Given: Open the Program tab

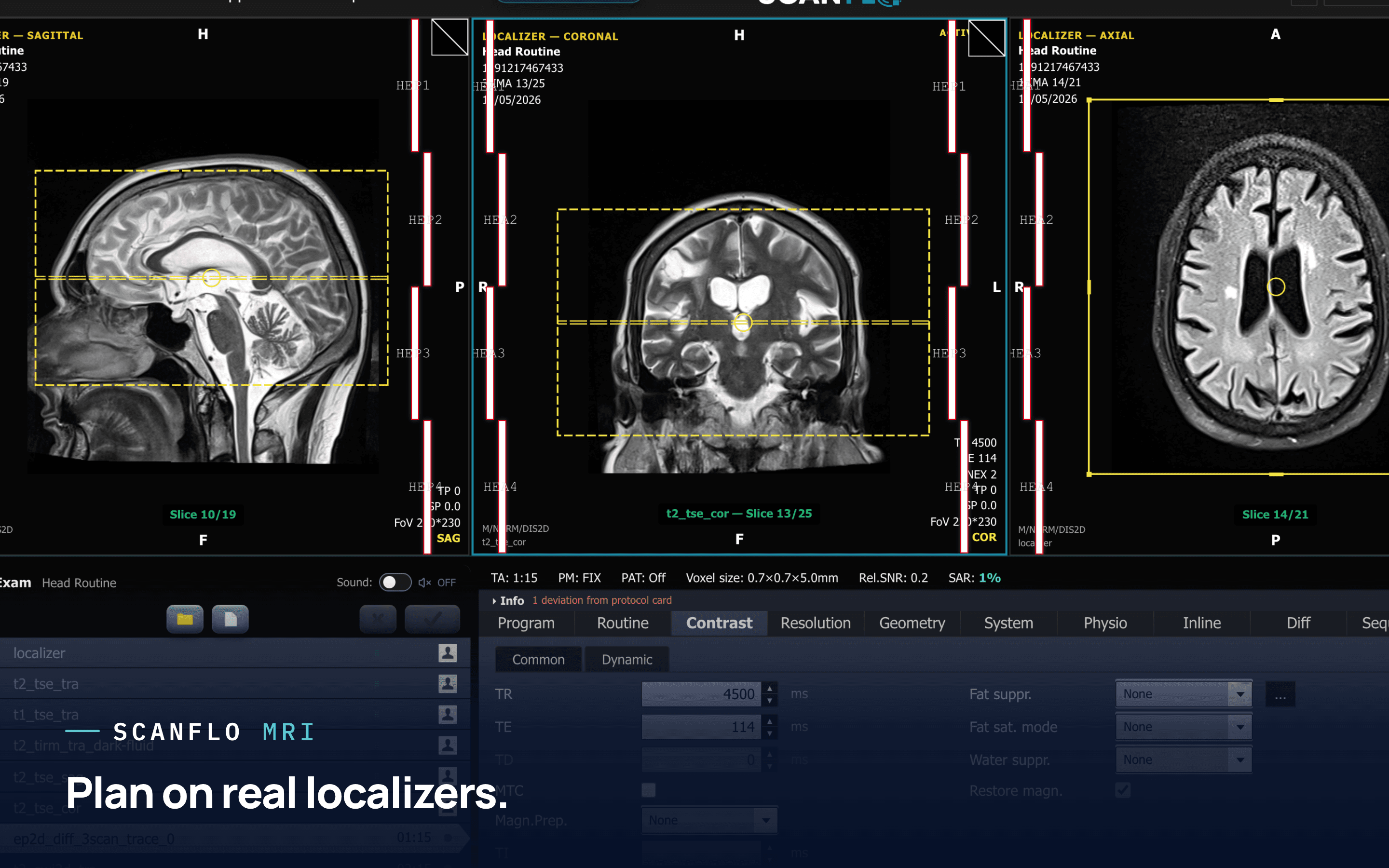Looking at the screenshot, I should coord(526,623).
